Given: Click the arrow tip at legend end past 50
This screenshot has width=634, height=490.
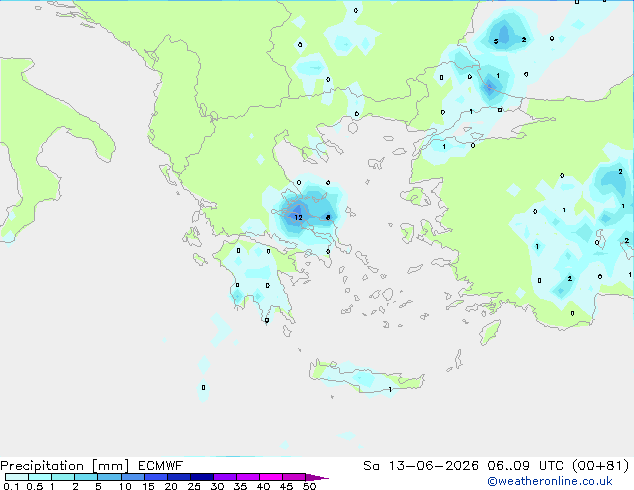Looking at the screenshot, I should [319, 477].
